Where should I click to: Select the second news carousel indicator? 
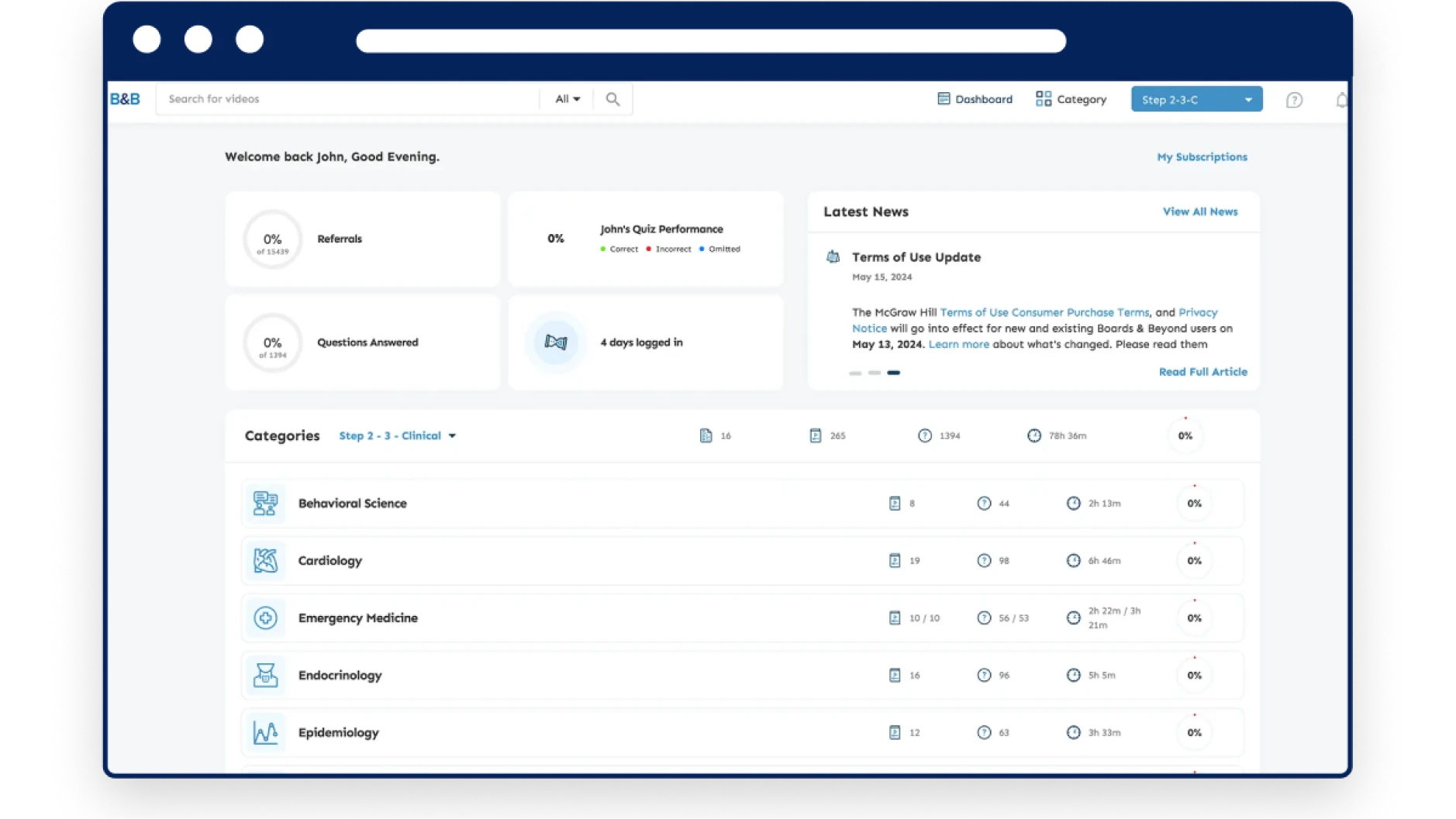pyautogui.click(x=875, y=373)
